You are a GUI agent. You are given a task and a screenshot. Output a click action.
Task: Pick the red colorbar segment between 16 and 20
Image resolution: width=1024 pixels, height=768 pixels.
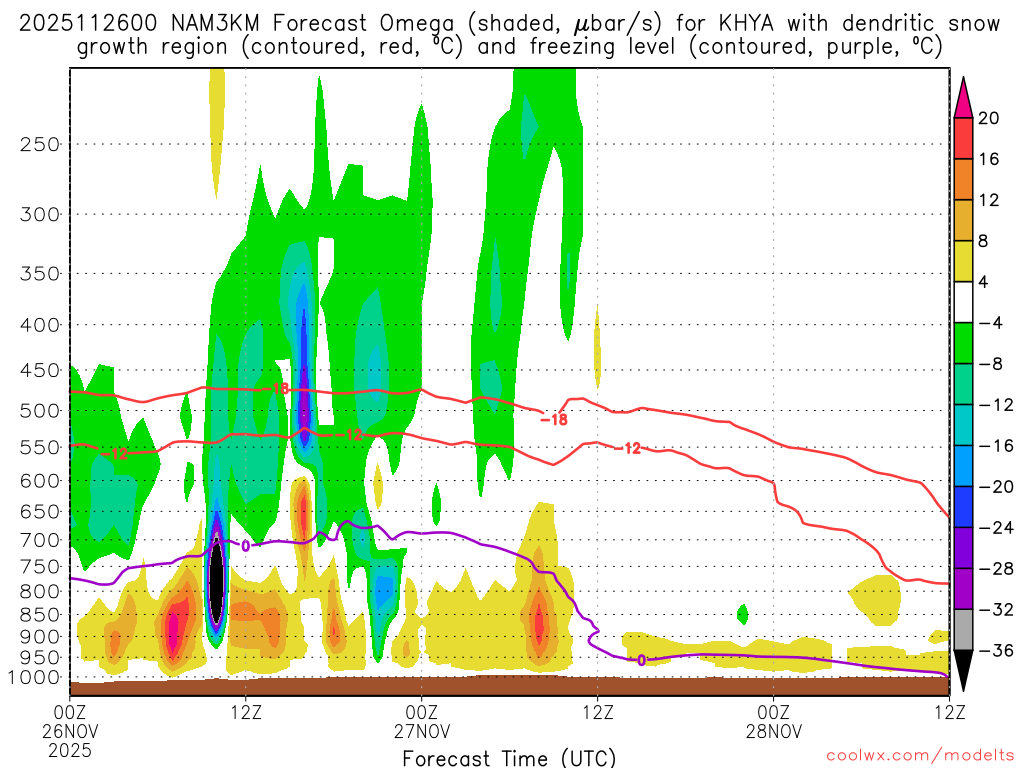tap(963, 138)
